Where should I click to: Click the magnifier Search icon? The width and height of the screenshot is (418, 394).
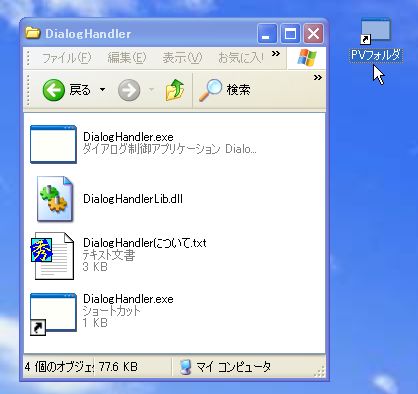click(210, 90)
